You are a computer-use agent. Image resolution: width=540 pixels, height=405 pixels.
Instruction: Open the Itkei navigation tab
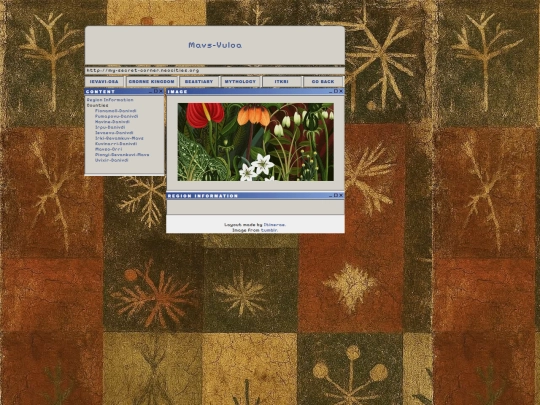click(x=282, y=82)
